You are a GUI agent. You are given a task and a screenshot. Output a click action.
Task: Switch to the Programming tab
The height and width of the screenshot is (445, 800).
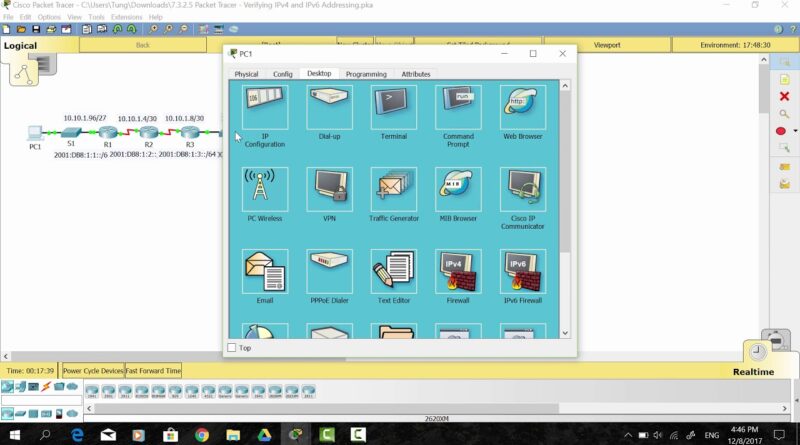366,74
